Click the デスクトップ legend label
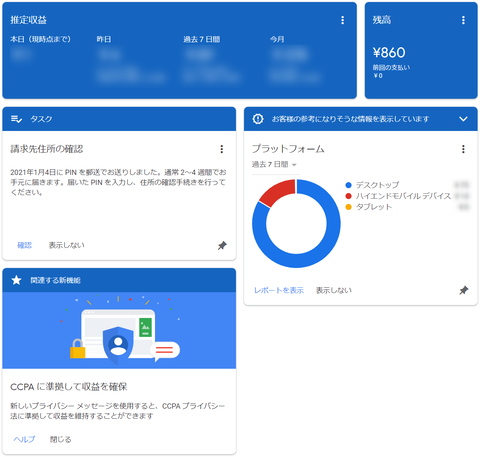Screen dimensions: 480x457 click(x=377, y=185)
